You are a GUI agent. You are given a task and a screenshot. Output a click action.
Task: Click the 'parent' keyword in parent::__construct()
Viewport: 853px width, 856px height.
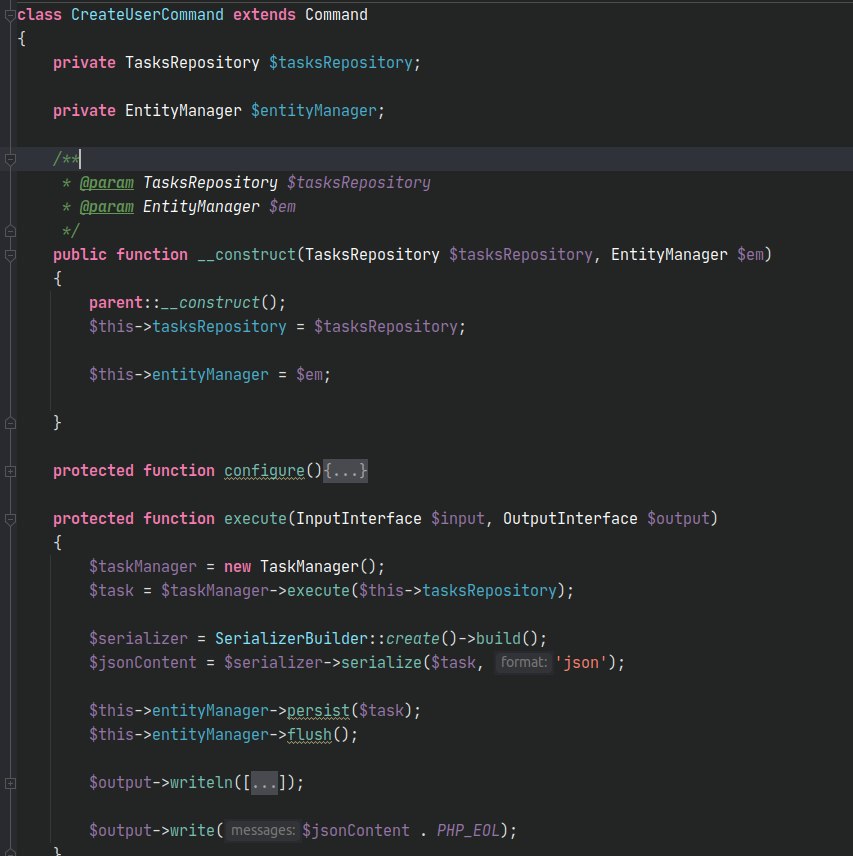116,303
